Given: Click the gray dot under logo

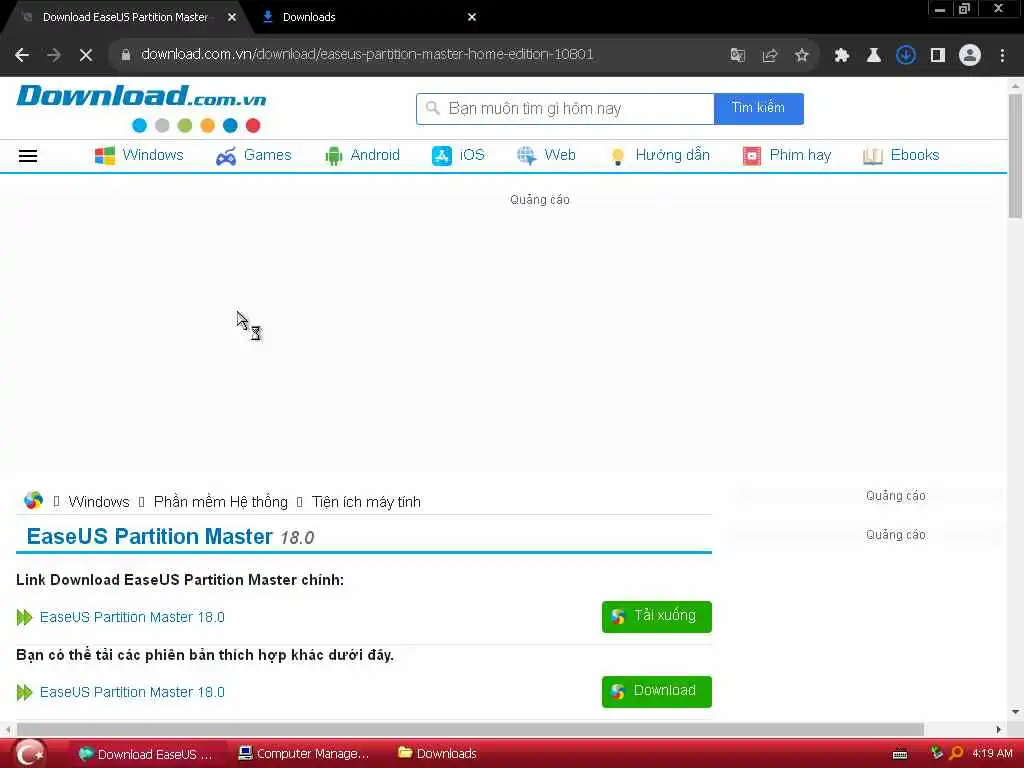Looking at the screenshot, I should [x=162, y=125].
